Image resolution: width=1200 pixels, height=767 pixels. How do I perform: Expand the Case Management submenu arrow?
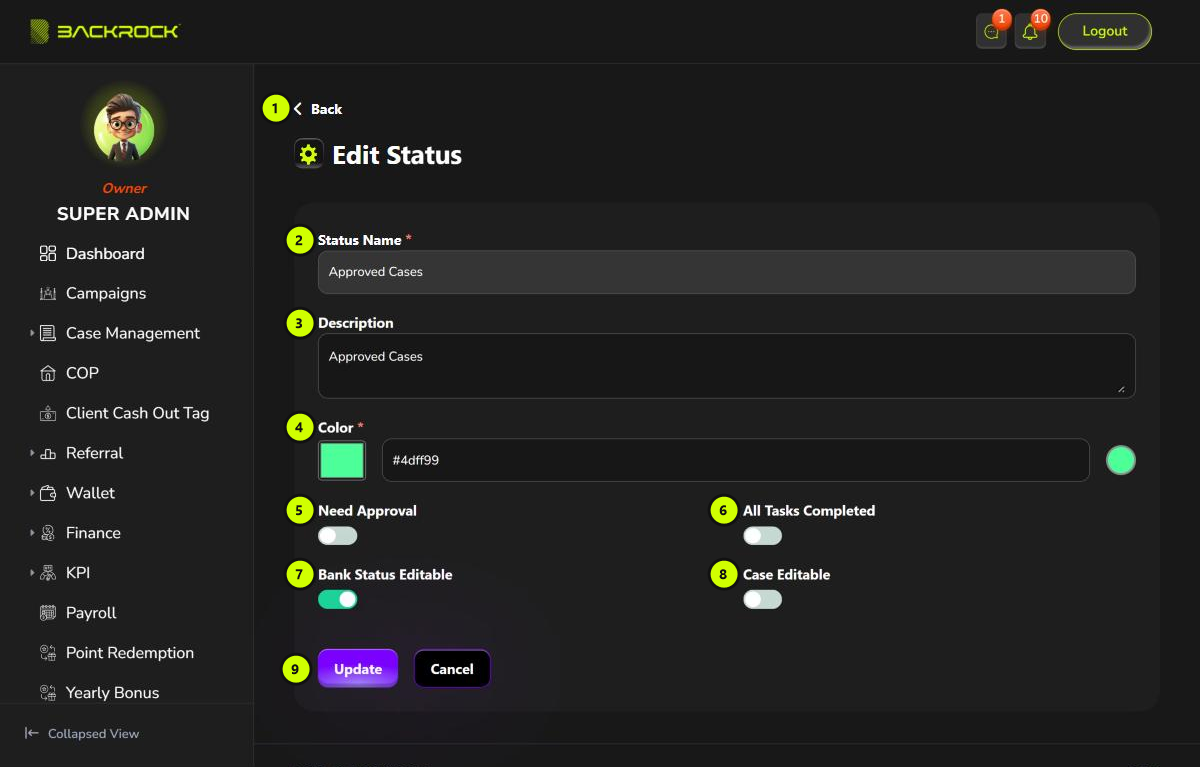point(32,333)
